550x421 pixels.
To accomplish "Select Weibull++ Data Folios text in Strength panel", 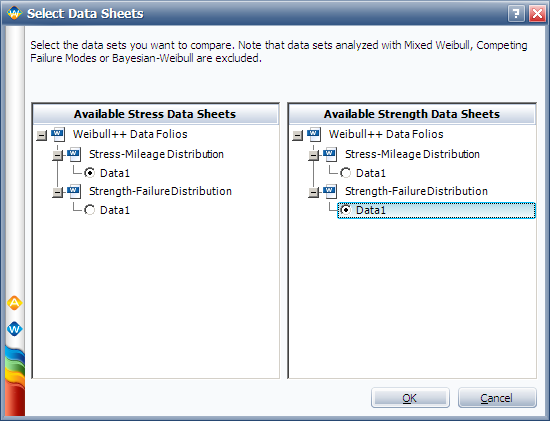I will point(386,134).
